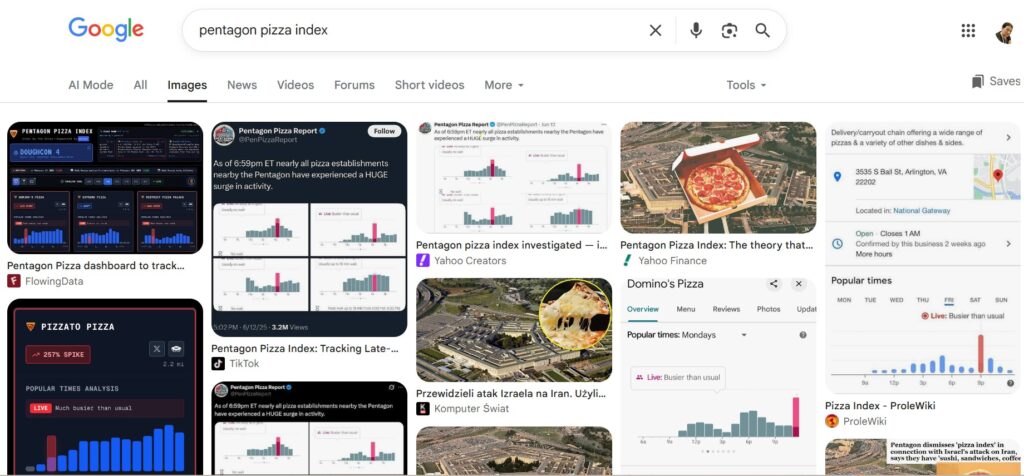Open the Pentagon with pizza box image thumbnail
Image resolution: width=1024 pixels, height=476 pixels.
718,178
